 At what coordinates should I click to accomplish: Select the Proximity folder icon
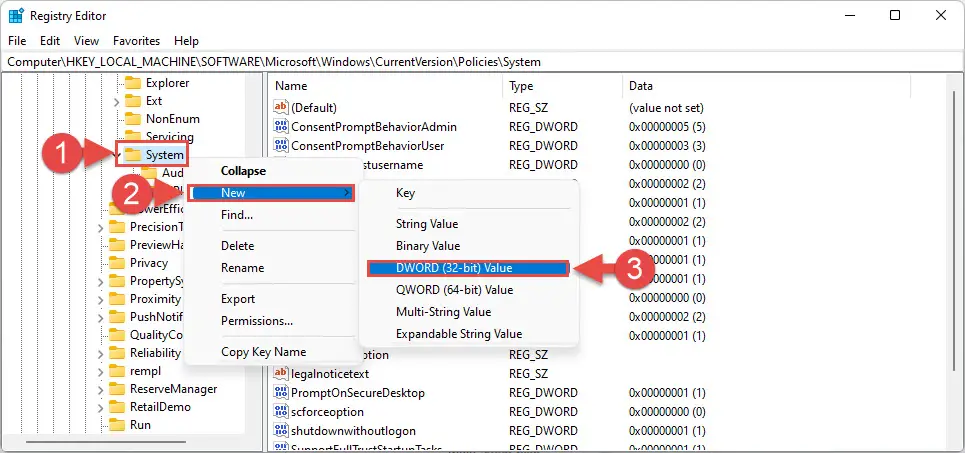(x=117, y=299)
